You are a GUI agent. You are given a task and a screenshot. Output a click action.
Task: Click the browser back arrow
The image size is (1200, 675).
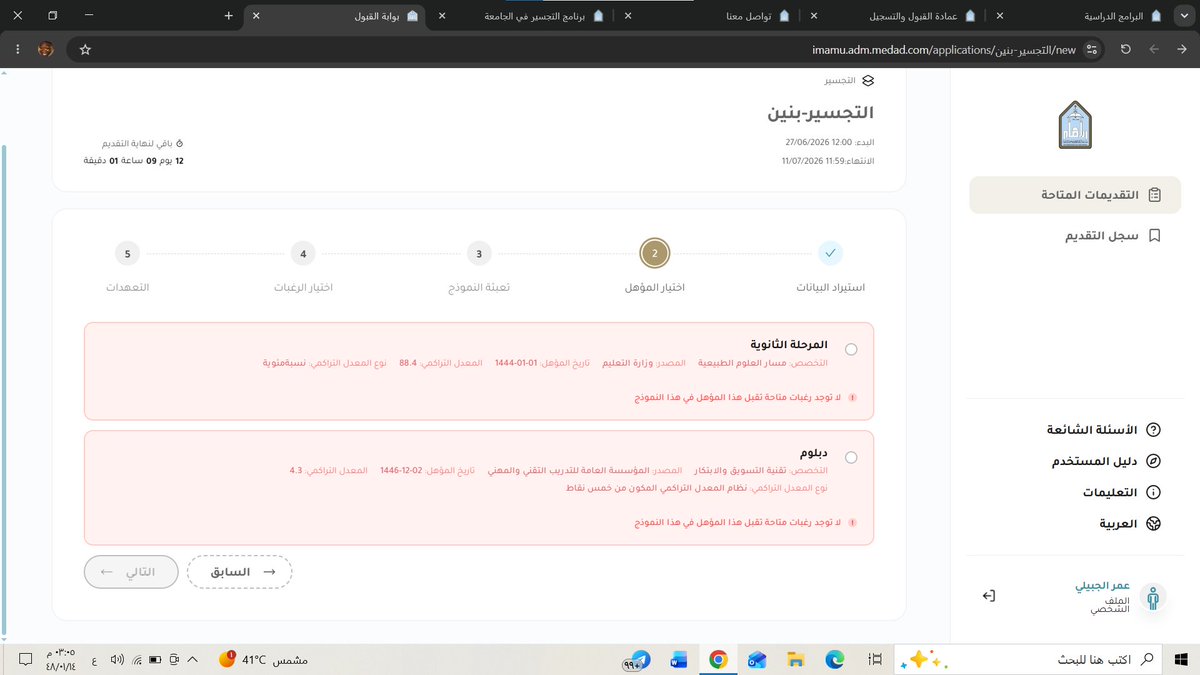pos(1182,49)
